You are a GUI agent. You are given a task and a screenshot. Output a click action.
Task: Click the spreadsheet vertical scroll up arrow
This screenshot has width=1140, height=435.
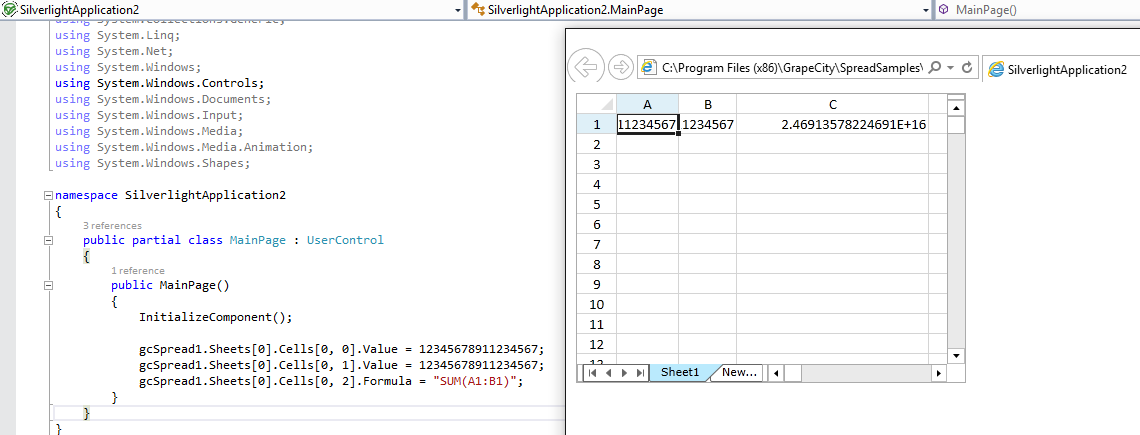956,108
